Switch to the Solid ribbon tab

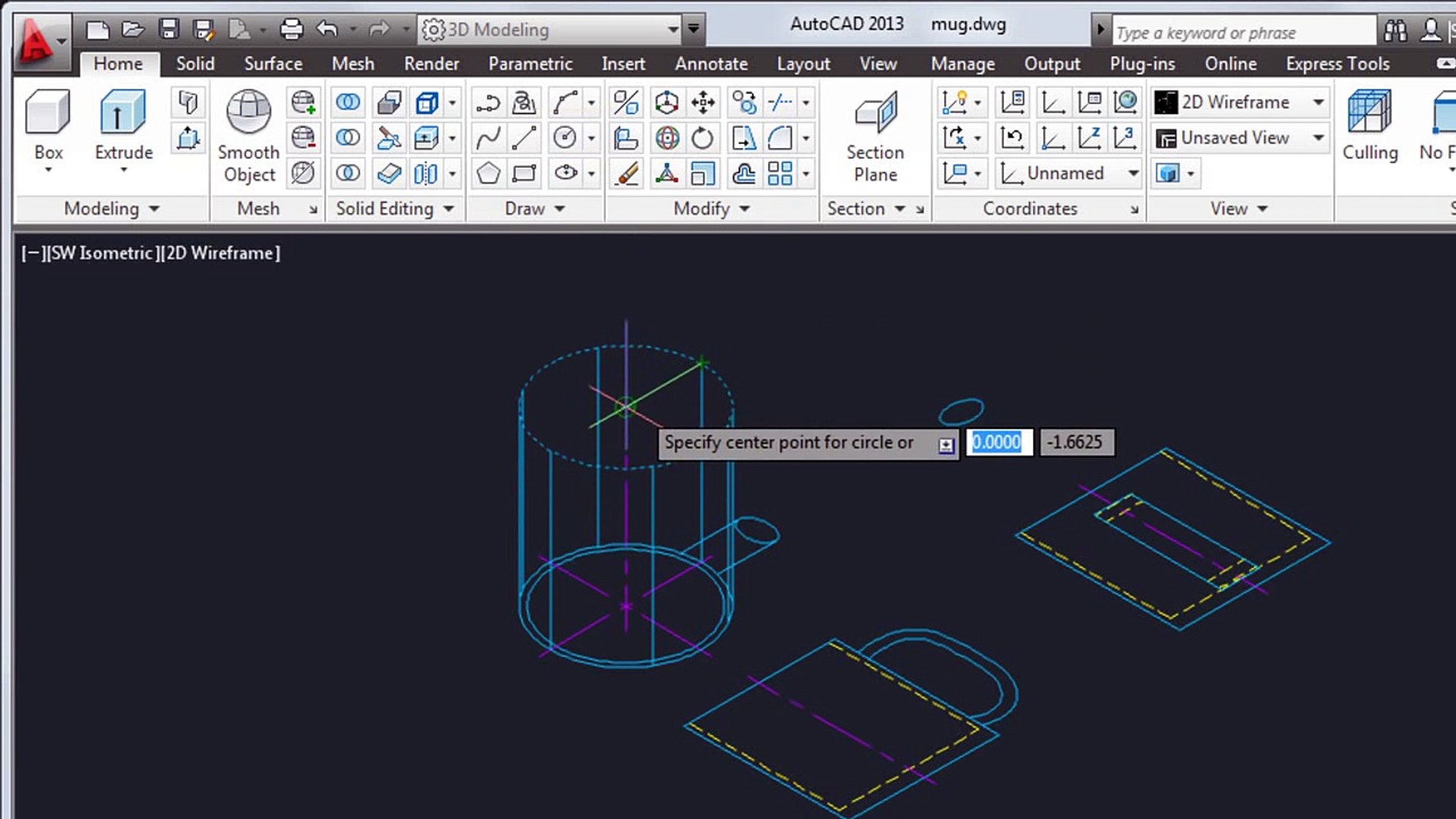(x=195, y=64)
